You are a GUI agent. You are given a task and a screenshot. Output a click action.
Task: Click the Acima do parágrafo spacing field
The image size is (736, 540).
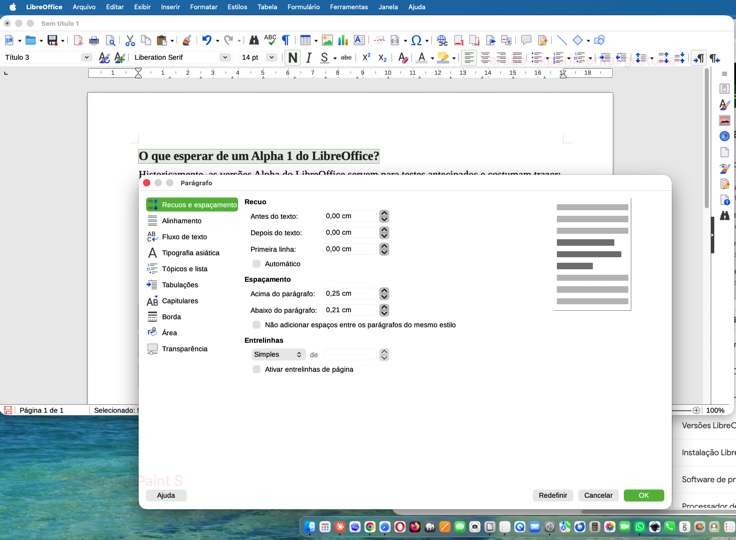tap(351, 293)
